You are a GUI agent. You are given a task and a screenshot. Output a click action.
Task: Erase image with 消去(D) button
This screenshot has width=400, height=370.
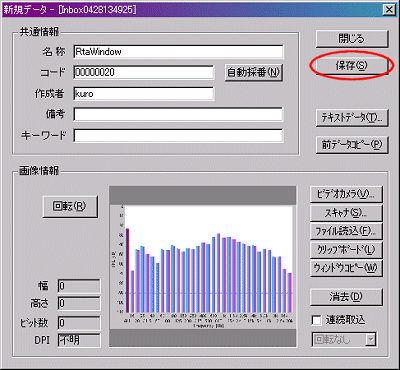(x=346, y=297)
